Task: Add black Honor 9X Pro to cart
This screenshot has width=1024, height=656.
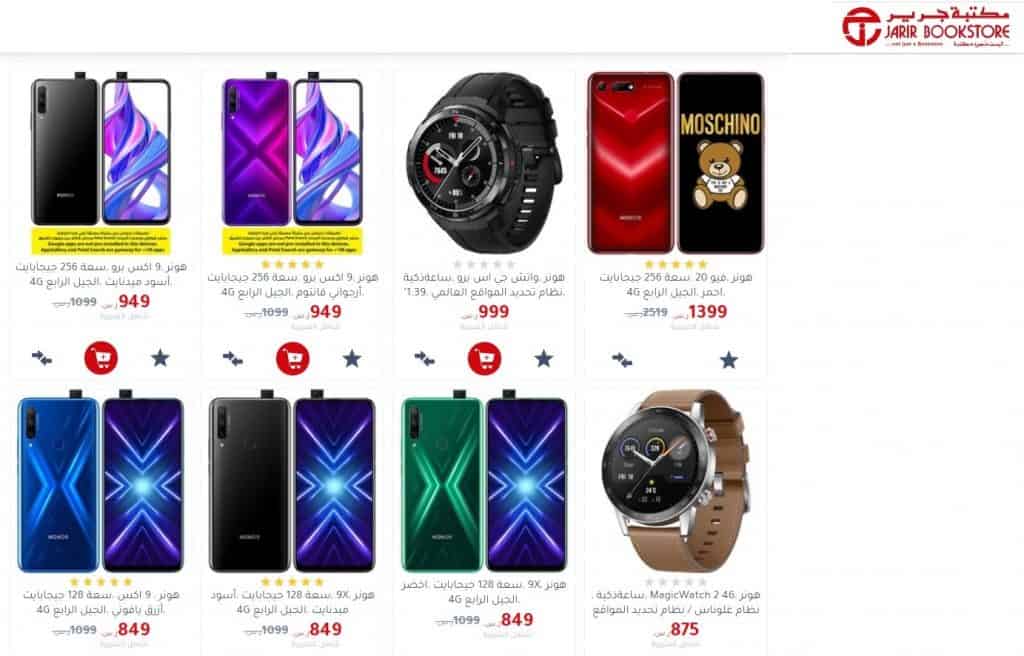Action: (101, 358)
